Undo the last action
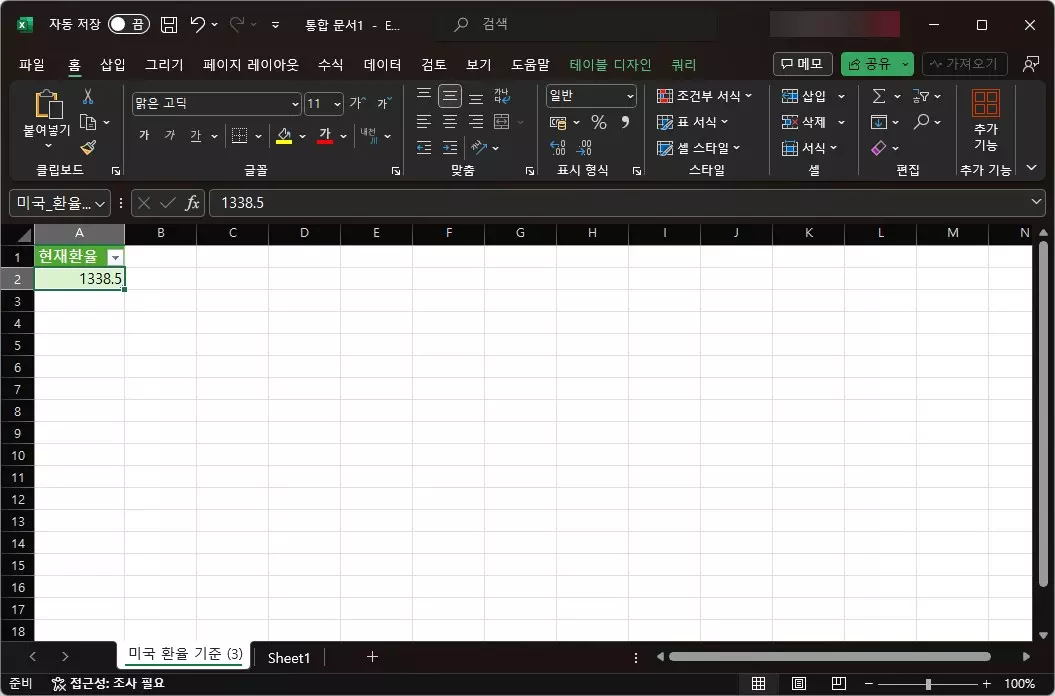The height and width of the screenshot is (696, 1055). tap(197, 25)
